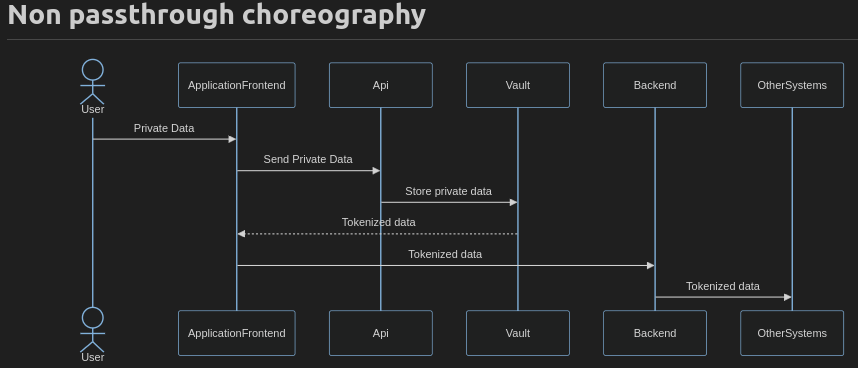Click the arrowhead pointing at Vault lifeline
Image resolution: width=858 pixels, height=368 pixels.
pyautogui.click(x=513, y=202)
